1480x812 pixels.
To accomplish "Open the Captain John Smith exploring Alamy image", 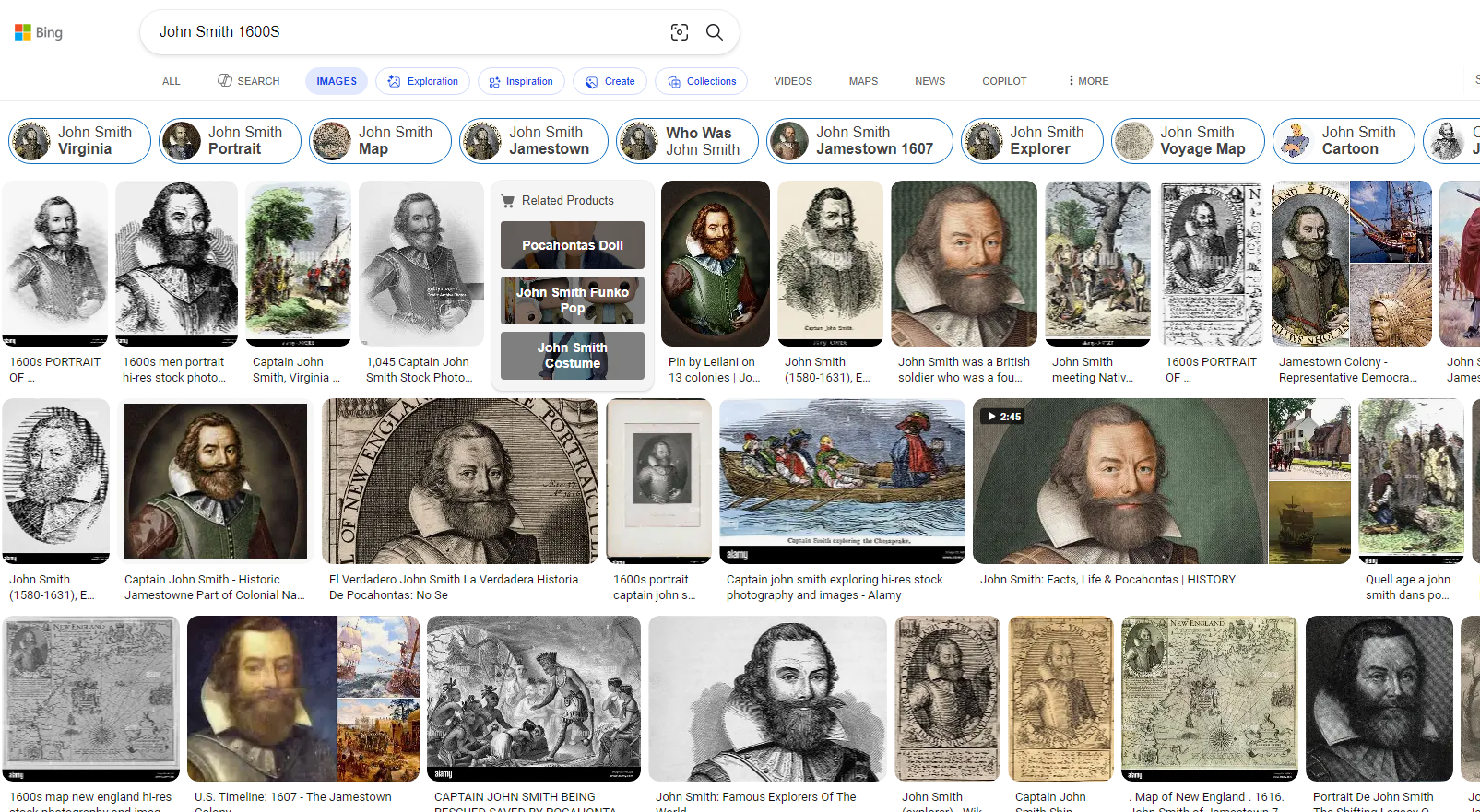I will click(842, 480).
